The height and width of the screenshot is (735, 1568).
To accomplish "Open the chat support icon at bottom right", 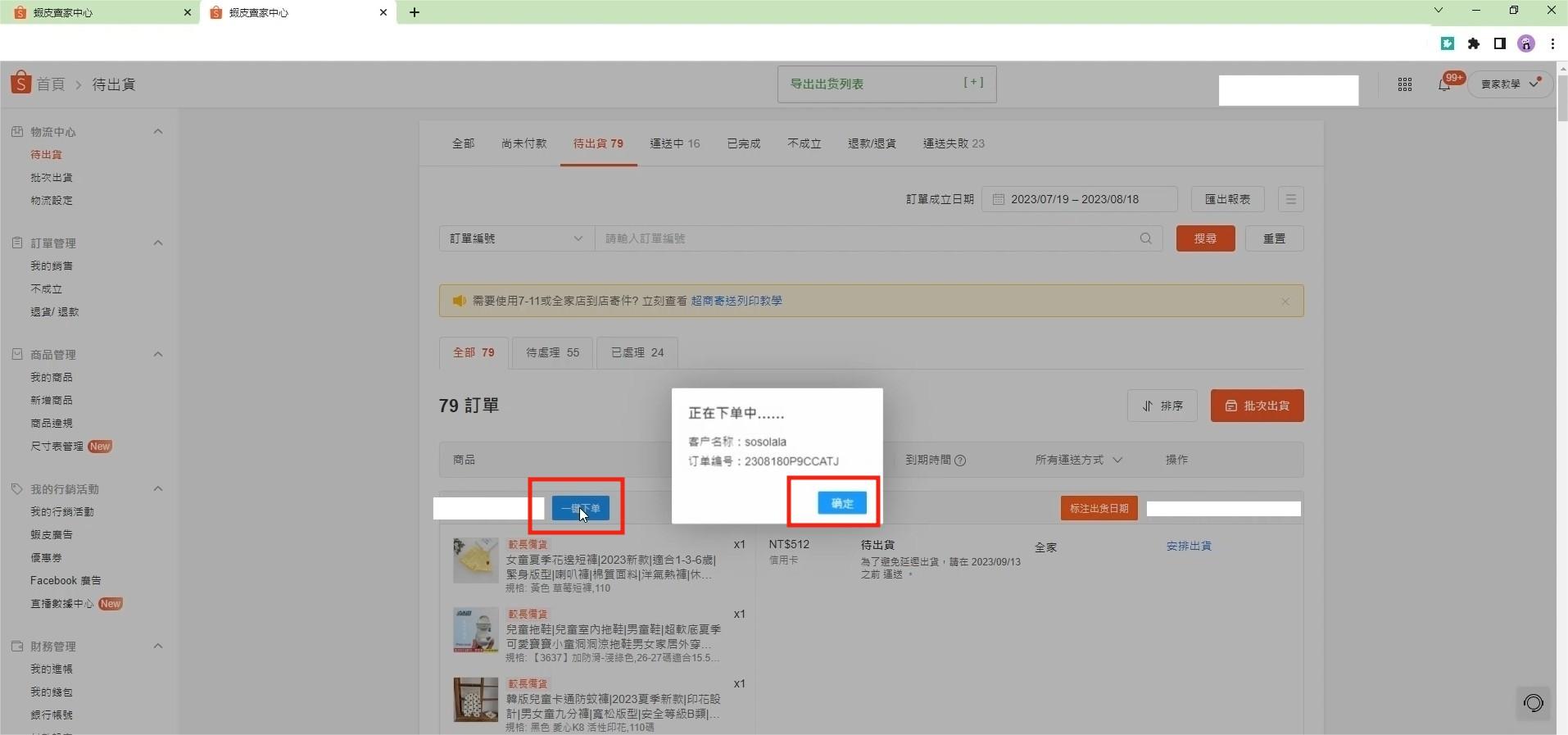I will (x=1533, y=703).
